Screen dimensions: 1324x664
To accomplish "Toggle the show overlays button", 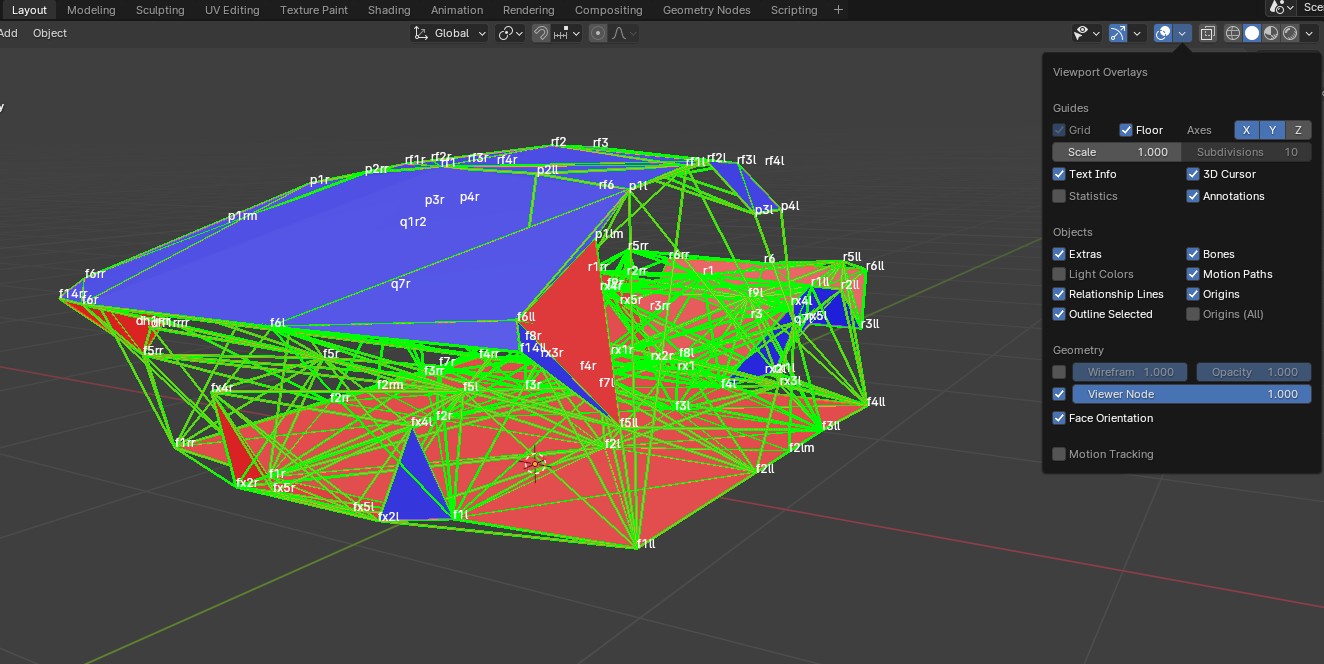I will coord(1163,33).
